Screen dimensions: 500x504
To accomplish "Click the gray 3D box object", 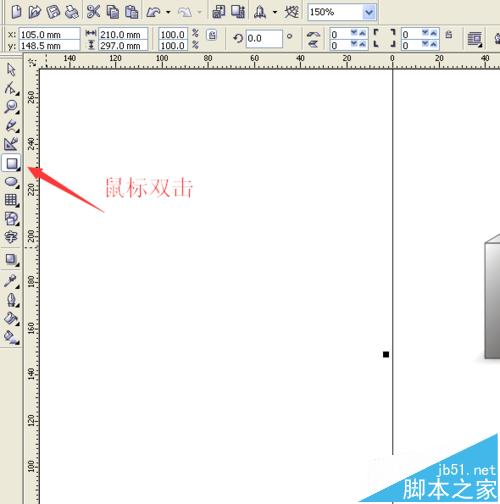I will click(492, 297).
